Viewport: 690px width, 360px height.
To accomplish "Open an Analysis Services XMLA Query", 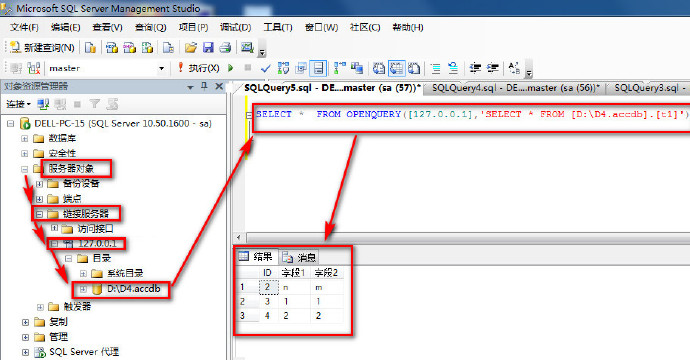I will tap(147, 48).
